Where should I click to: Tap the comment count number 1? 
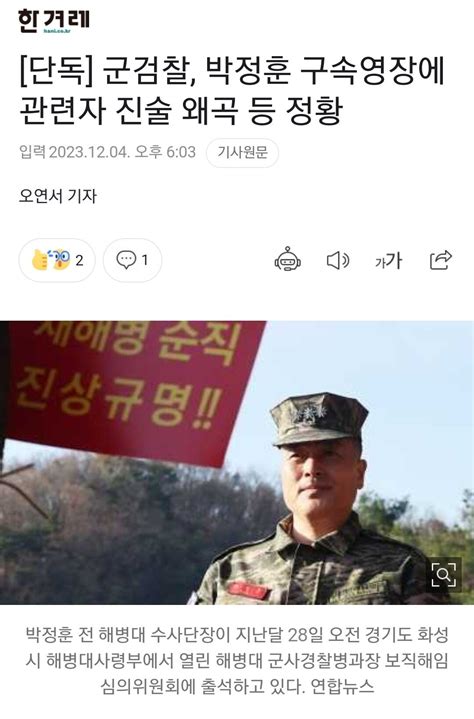[x=145, y=260]
